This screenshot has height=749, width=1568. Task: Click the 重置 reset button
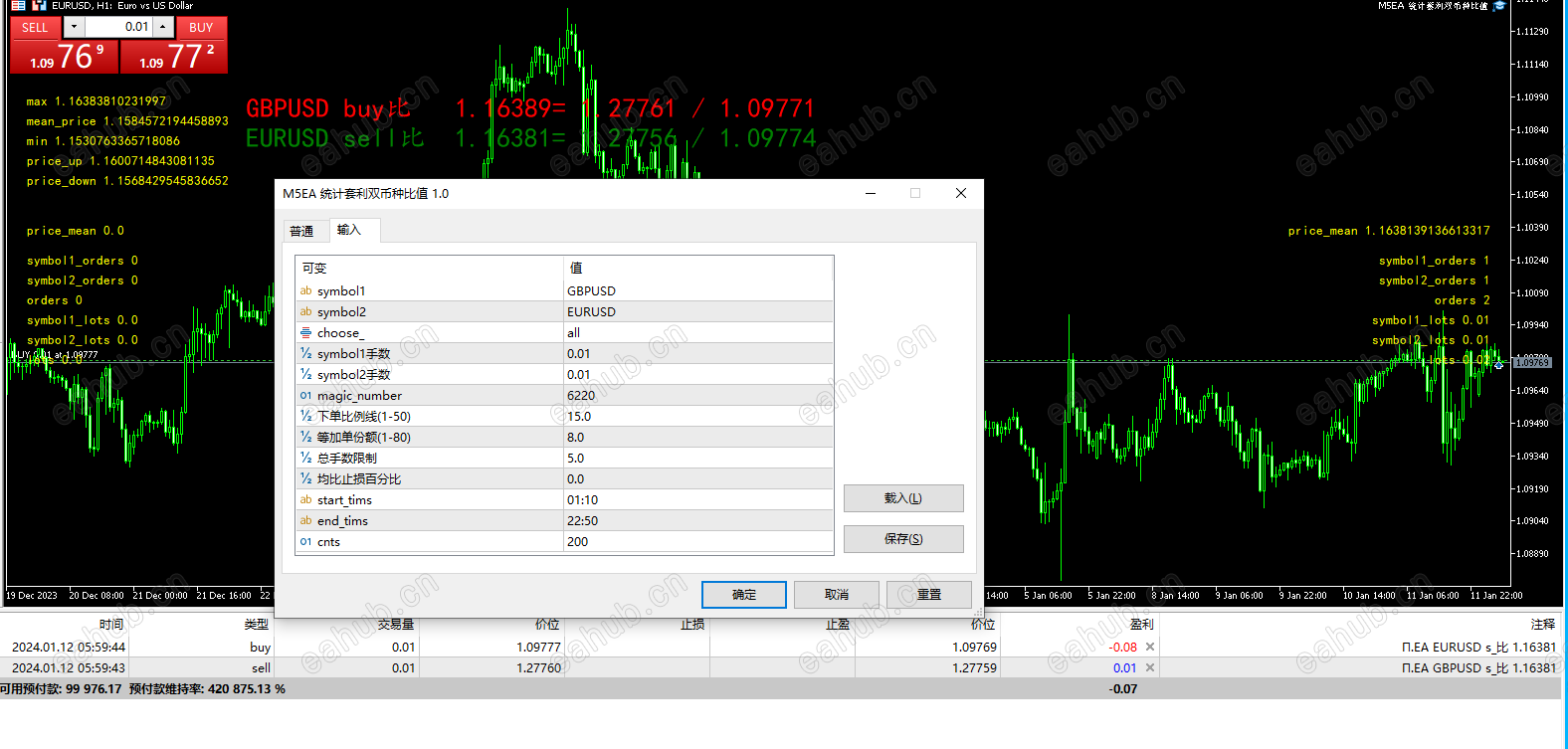(929, 595)
